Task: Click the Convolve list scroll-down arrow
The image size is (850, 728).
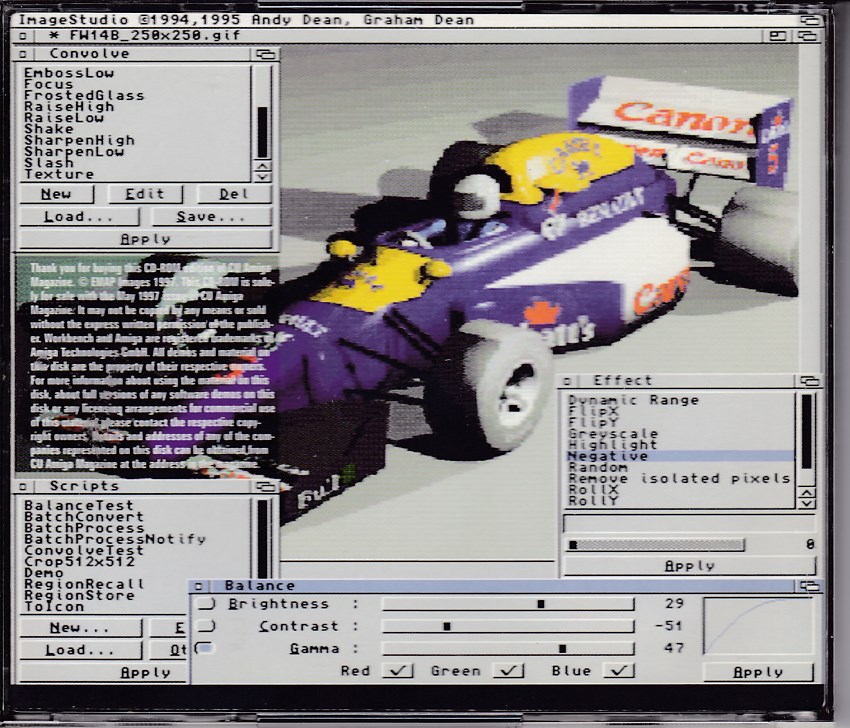Action: (263, 177)
